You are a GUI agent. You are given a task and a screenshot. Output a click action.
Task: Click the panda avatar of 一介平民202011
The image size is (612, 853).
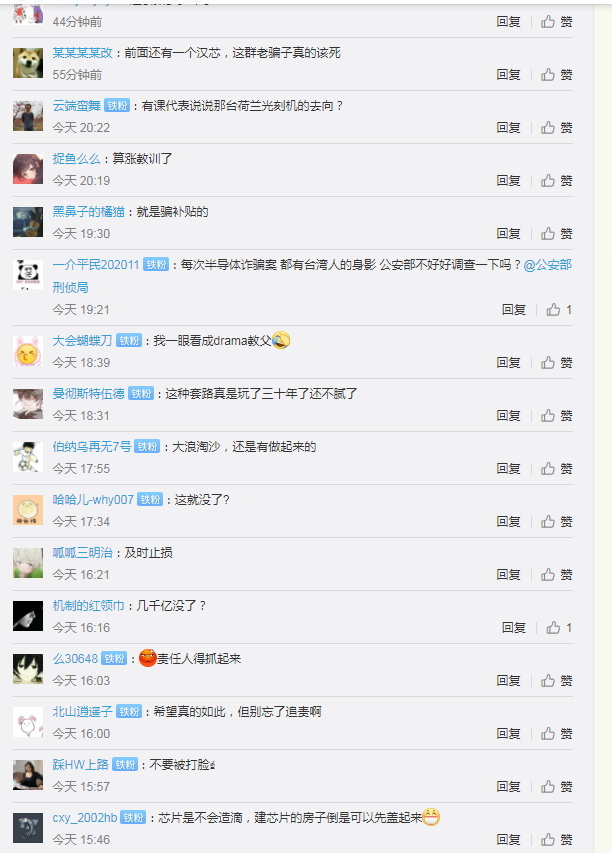[28, 275]
